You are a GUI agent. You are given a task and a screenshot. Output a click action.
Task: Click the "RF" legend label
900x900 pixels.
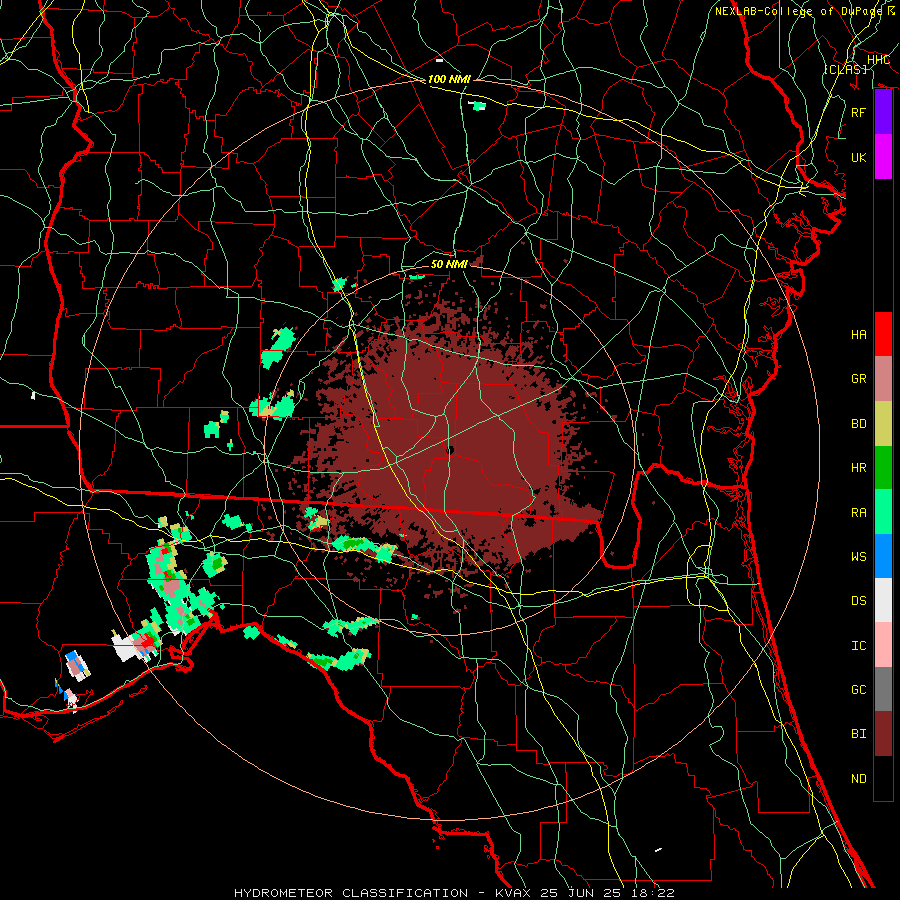click(858, 112)
